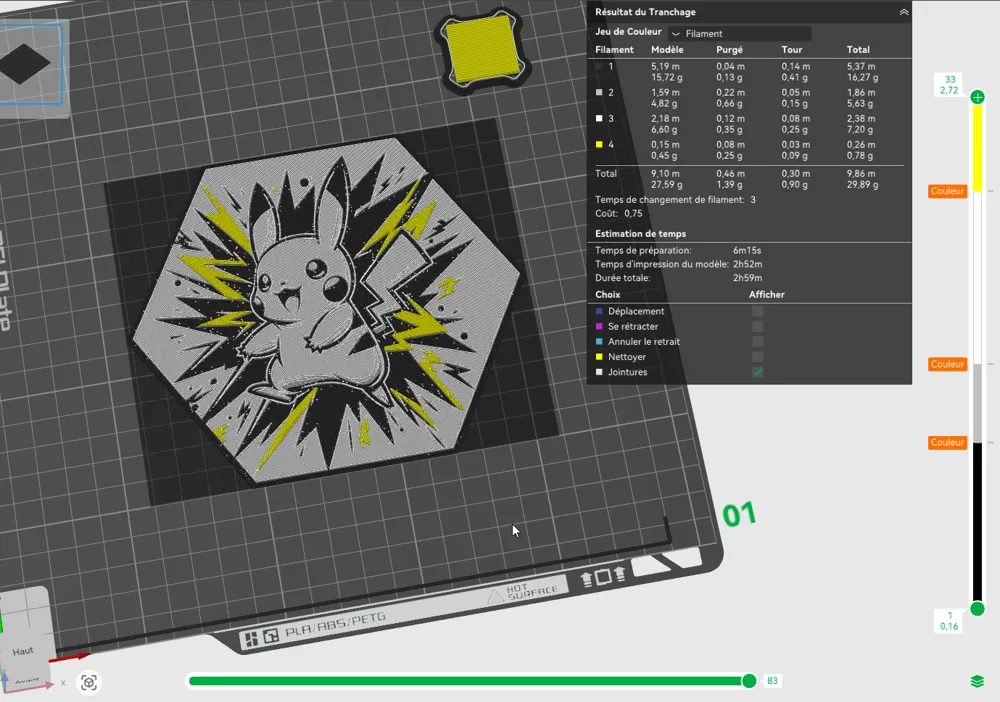Enable the Nettoyer display checkbox
1000x702 pixels.
(x=757, y=356)
